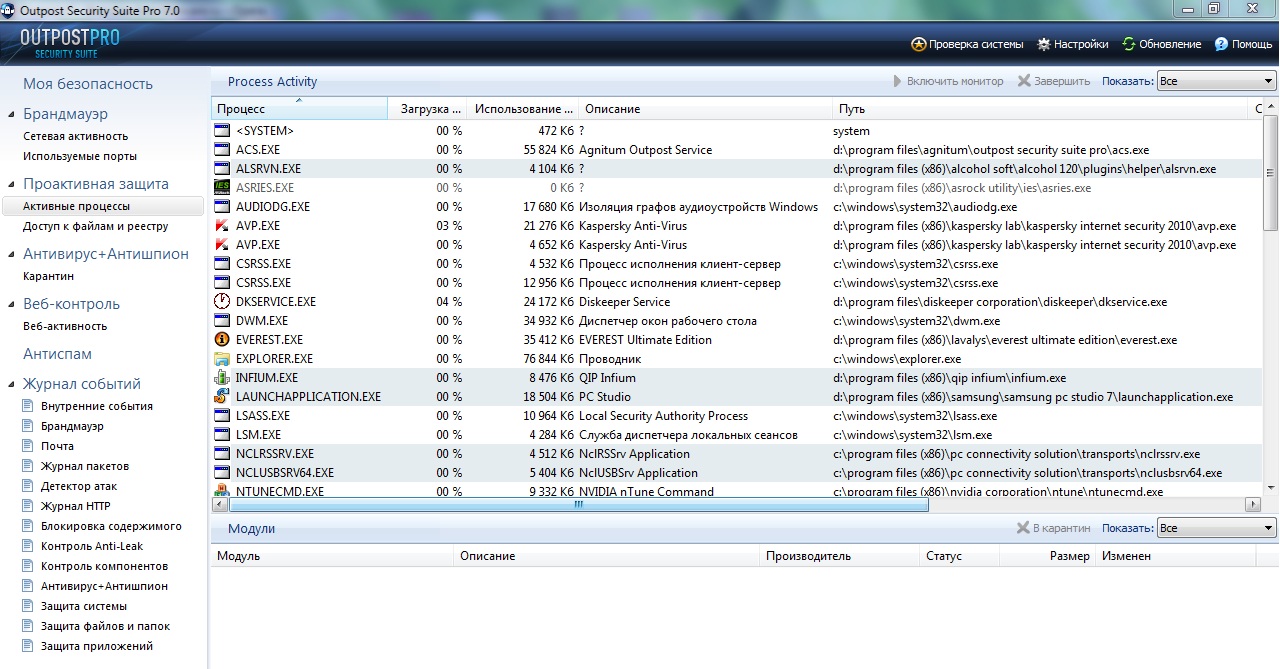
Task: Click icon next to Блокировка содержимого
Action: [x=29, y=526]
